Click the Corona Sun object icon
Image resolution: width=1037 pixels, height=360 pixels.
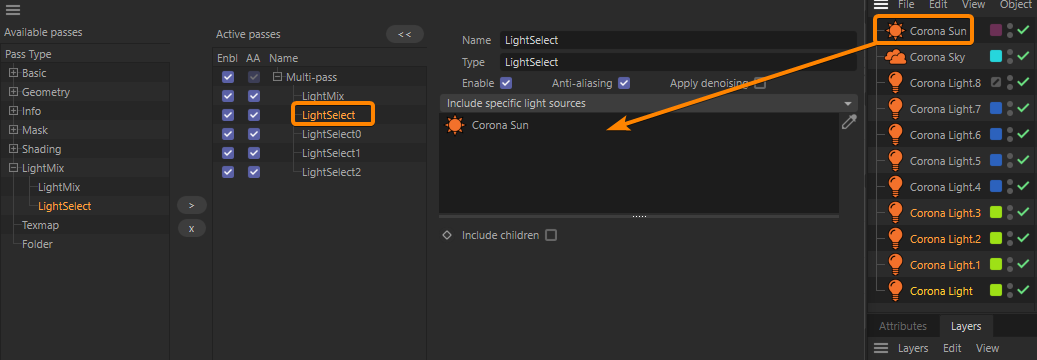[895, 30]
